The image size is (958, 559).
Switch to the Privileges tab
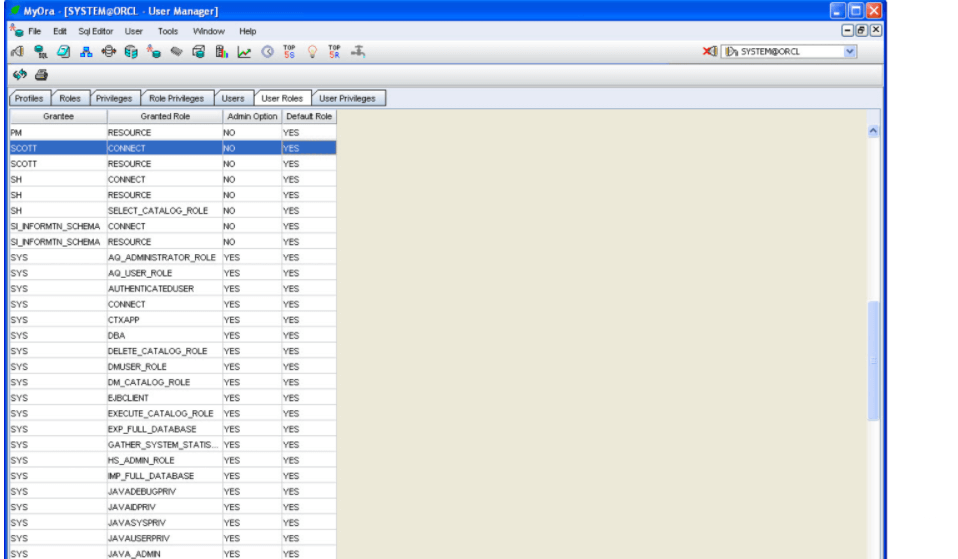(114, 98)
